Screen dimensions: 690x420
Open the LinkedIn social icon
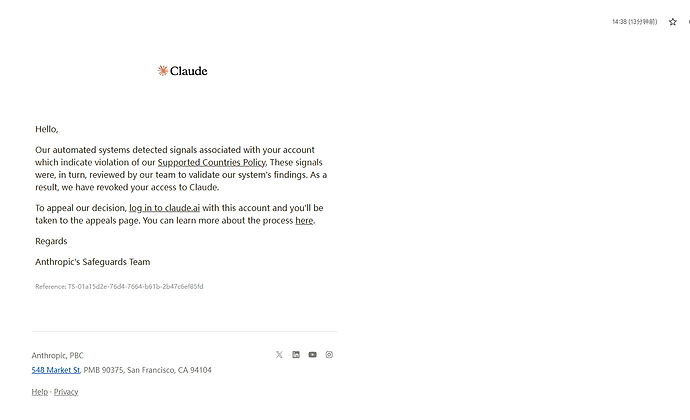pos(296,354)
